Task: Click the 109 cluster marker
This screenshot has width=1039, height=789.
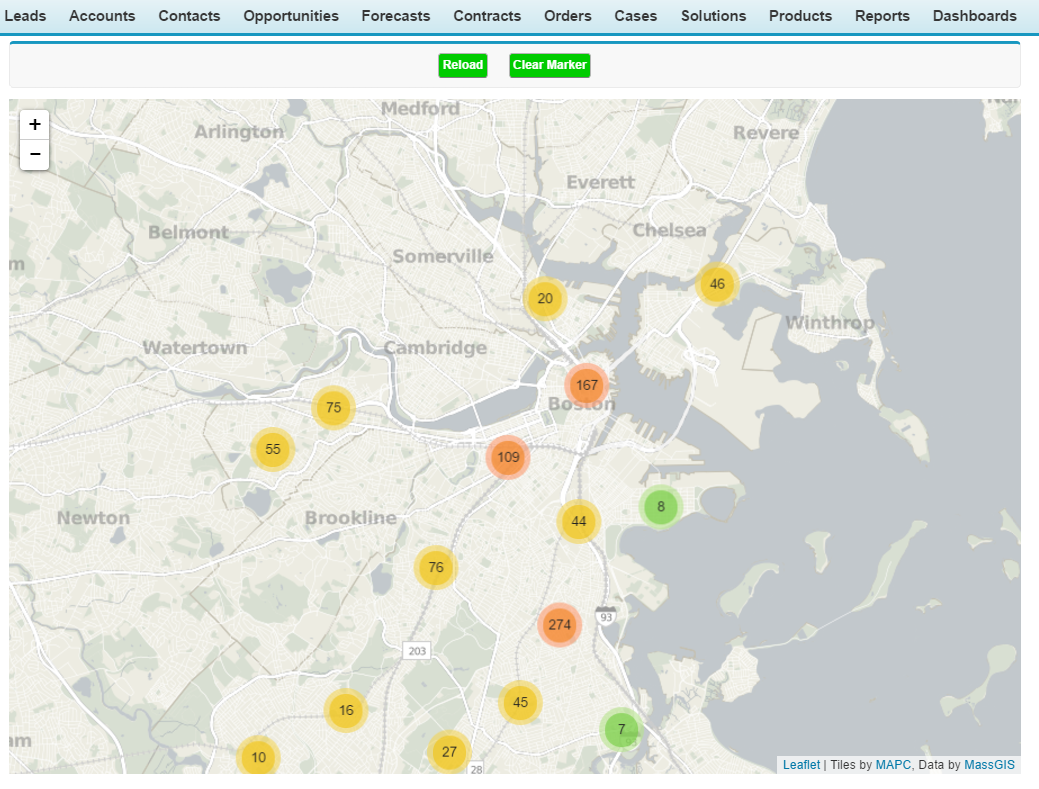Action: 509,457
